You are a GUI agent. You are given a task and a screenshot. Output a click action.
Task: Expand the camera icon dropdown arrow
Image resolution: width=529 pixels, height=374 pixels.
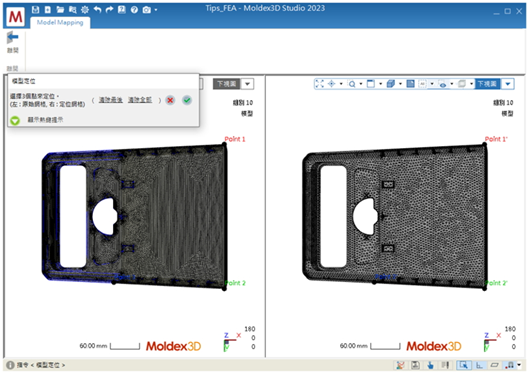156,10
